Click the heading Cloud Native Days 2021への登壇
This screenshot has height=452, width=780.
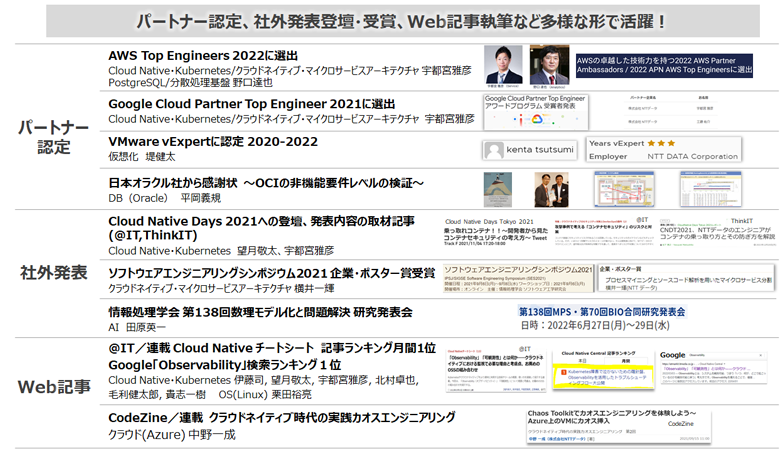261,228
